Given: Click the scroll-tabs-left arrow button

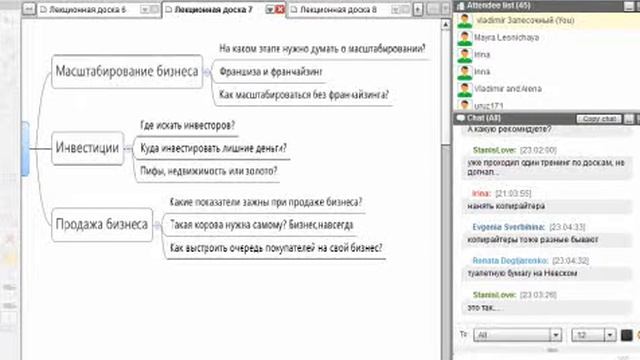Looking at the screenshot, I should click(29, 9).
